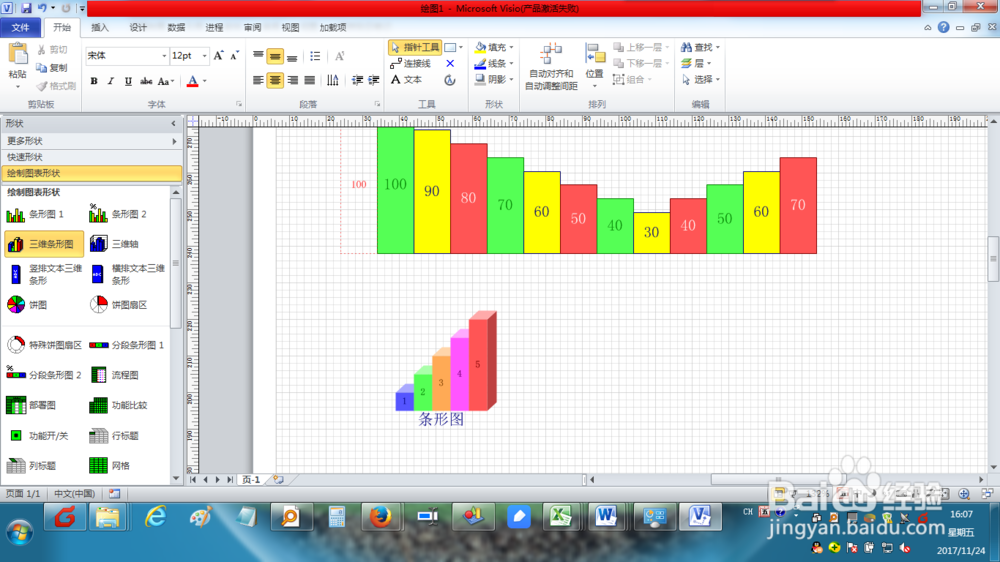Select the 条形图 1 shape
The width and height of the screenshot is (1000, 562).
[x=36, y=214]
